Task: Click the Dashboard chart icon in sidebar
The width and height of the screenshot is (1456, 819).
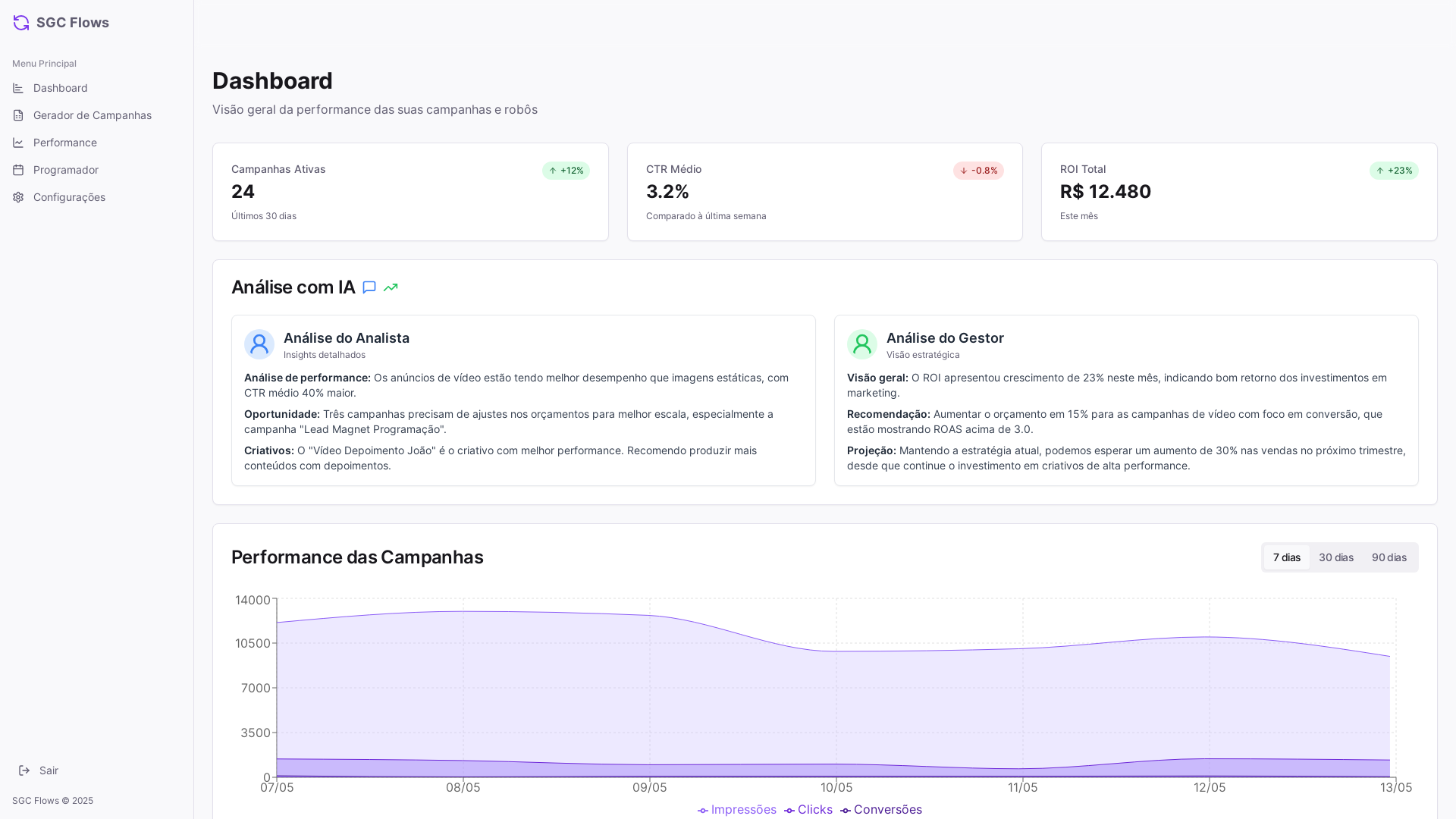Action: [18, 88]
